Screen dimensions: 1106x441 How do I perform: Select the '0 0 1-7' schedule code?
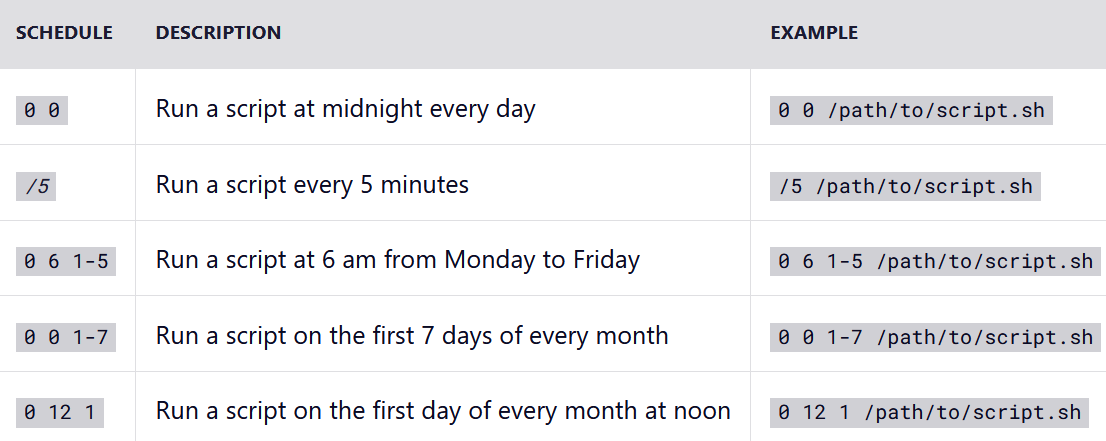(66, 337)
